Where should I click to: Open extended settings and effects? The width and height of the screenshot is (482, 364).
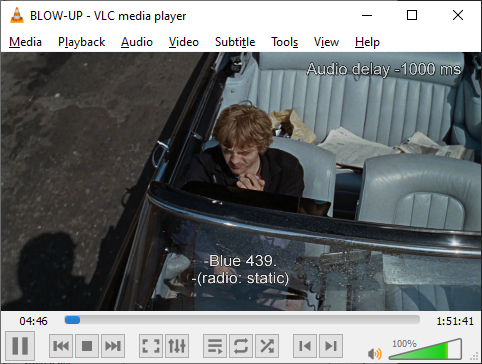coord(177,346)
